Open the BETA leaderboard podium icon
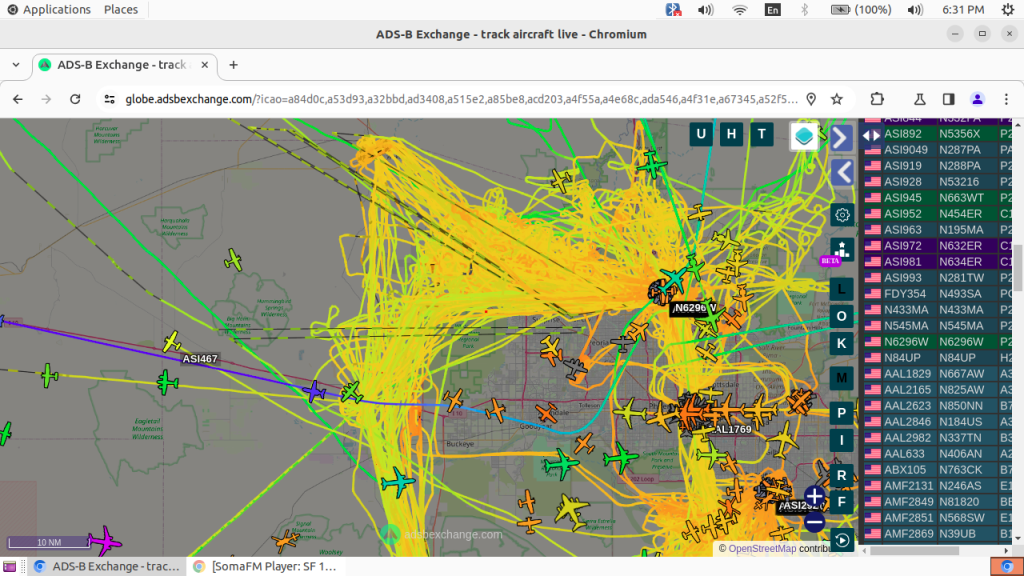Image resolution: width=1024 pixels, height=576 pixels. 841,250
